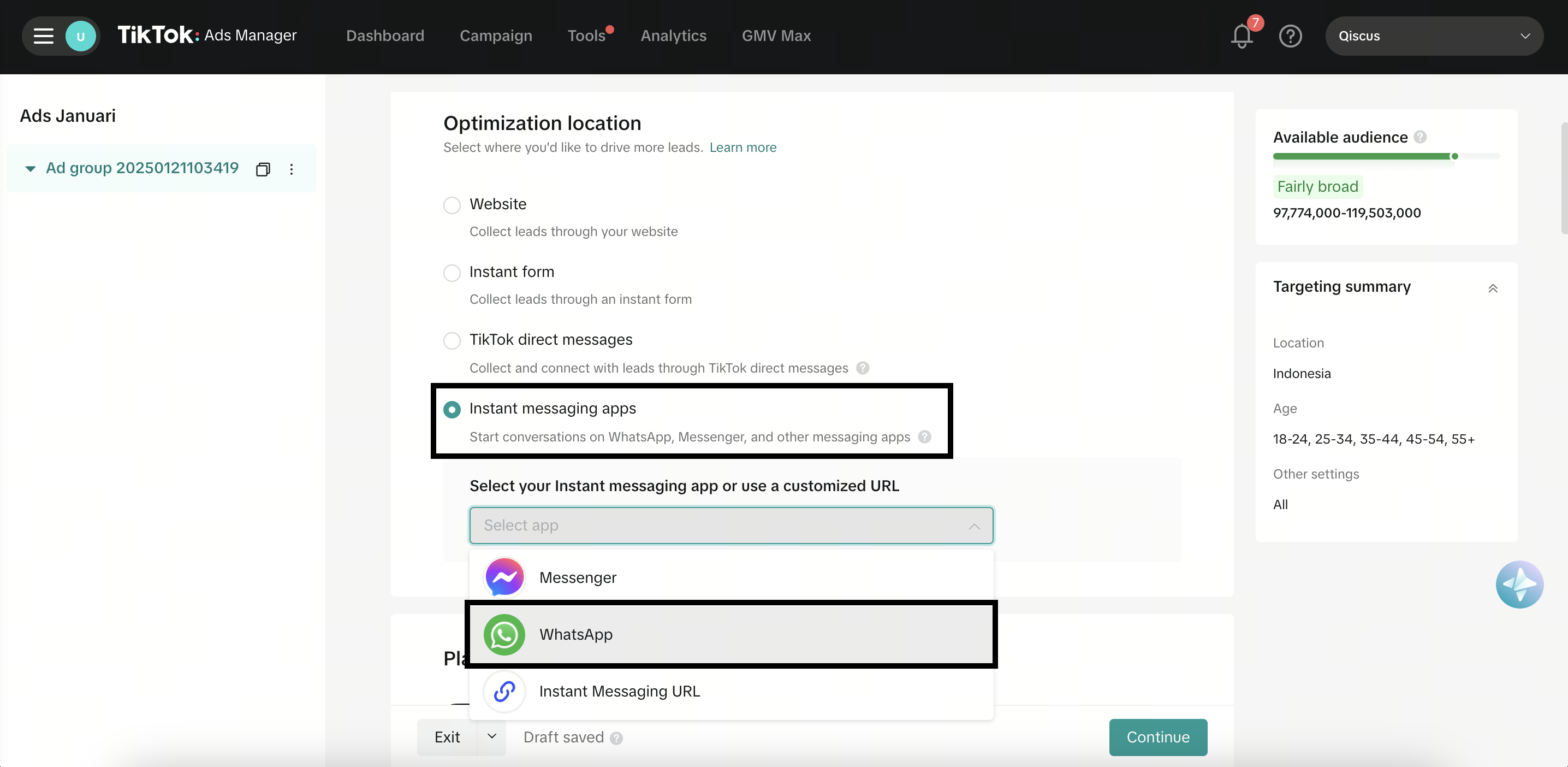
Task: Go to the Campaign tab
Action: pyautogui.click(x=496, y=36)
